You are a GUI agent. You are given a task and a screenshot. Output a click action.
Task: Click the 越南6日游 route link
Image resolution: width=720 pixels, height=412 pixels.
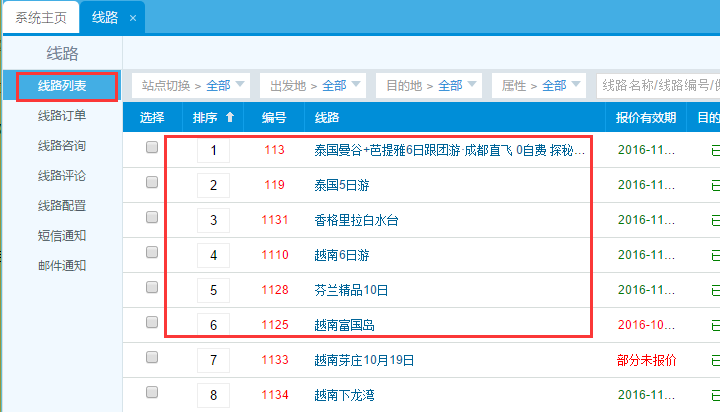tap(343, 255)
